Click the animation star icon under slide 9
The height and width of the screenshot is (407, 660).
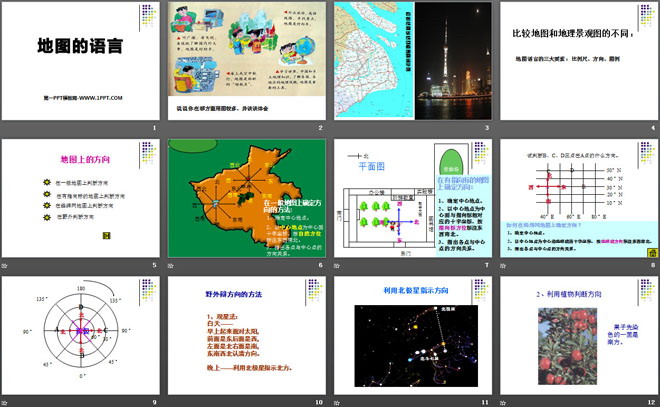(x=6, y=401)
